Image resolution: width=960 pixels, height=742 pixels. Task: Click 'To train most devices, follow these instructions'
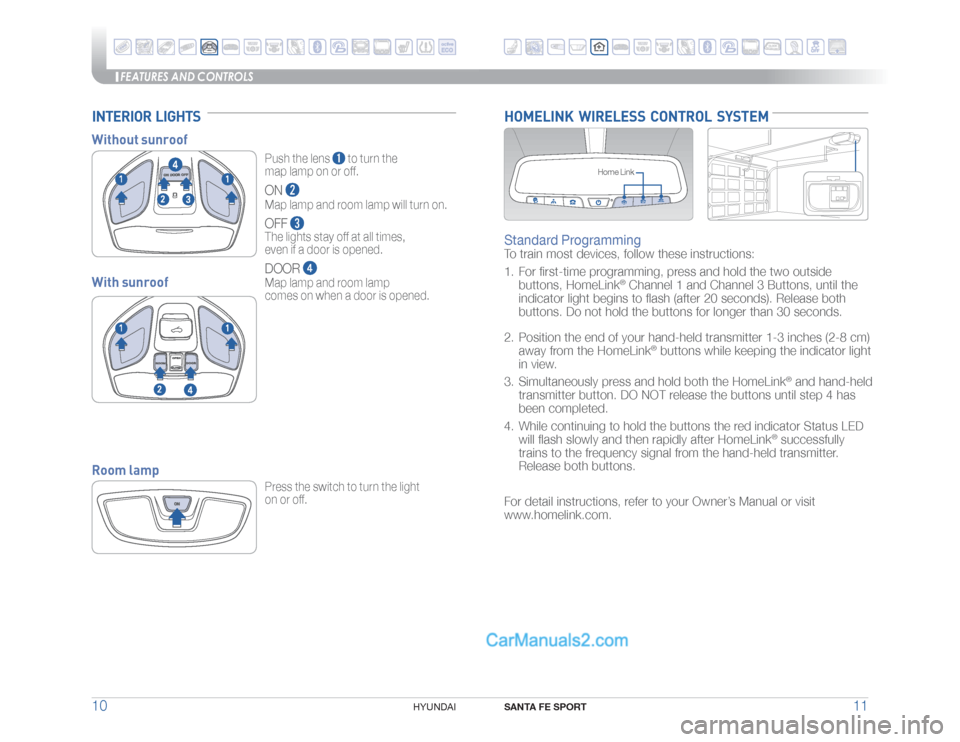point(629,254)
